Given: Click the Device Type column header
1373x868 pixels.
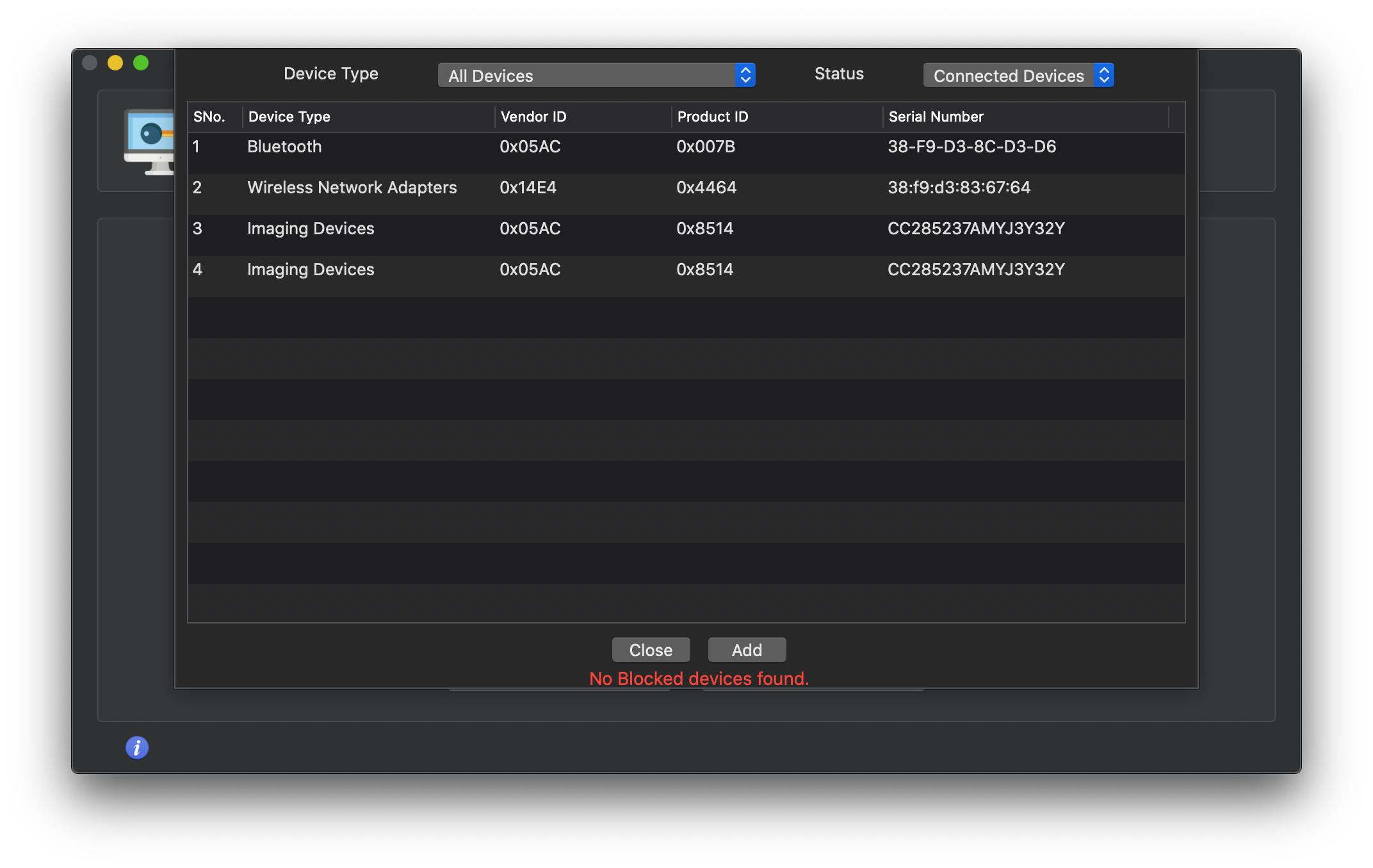Looking at the screenshot, I should click(x=289, y=117).
